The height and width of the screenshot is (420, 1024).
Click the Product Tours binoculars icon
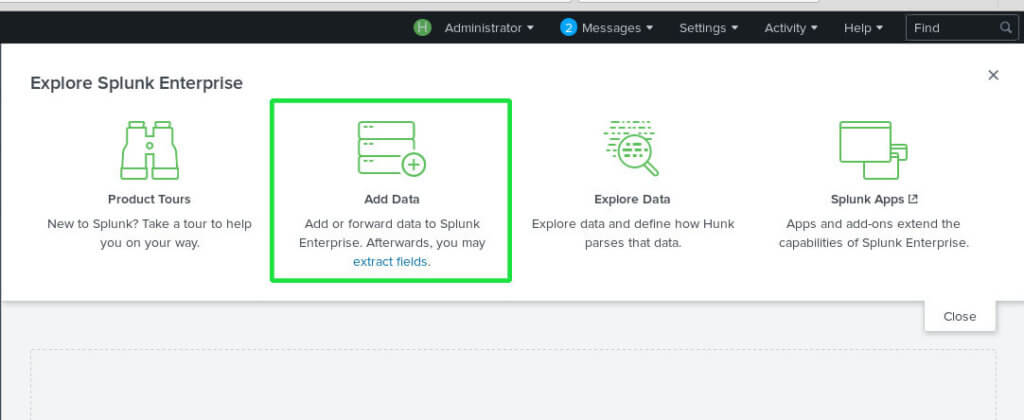tap(149, 150)
